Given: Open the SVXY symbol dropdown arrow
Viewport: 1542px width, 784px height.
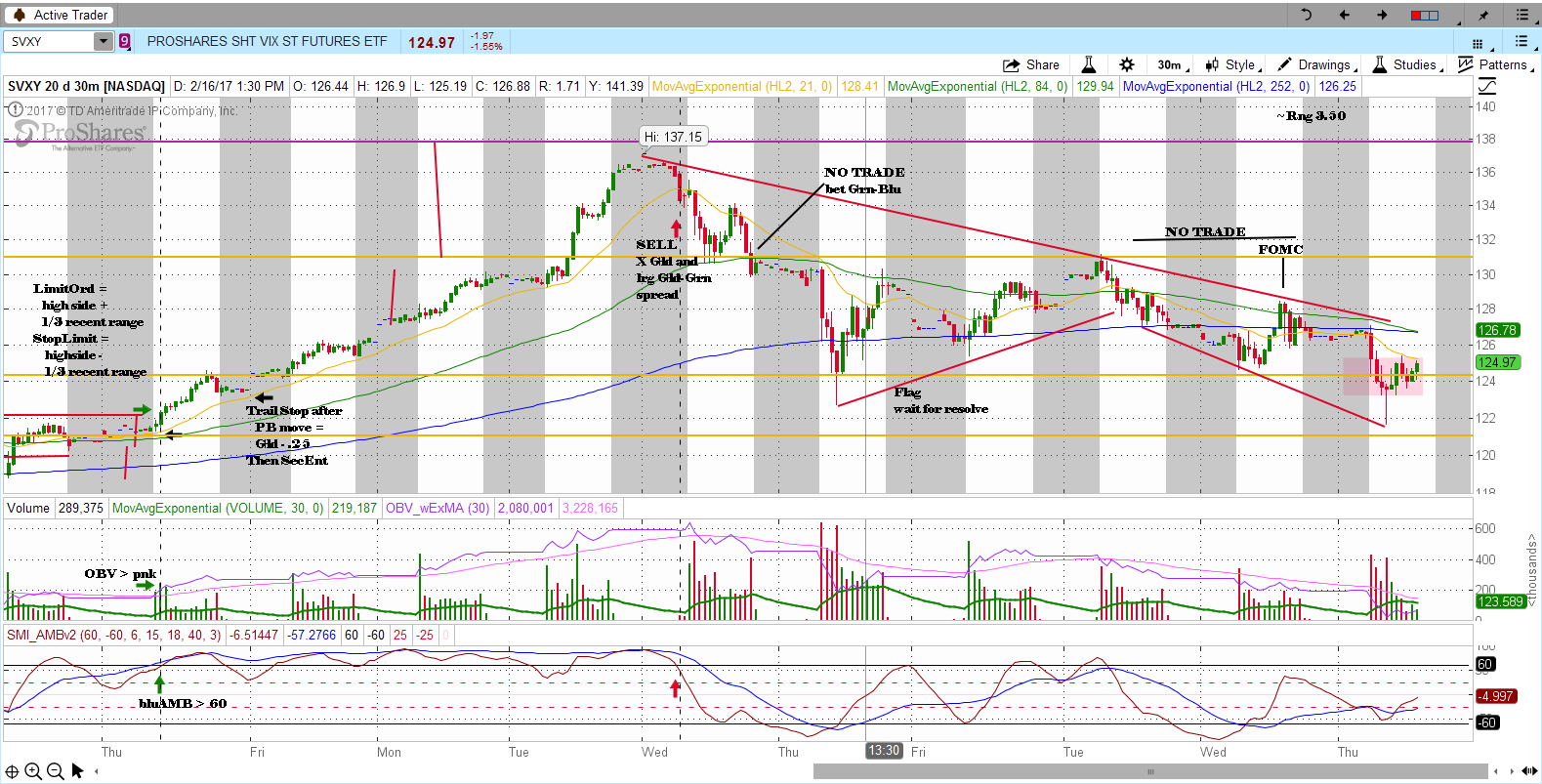Looking at the screenshot, I should 104,41.
